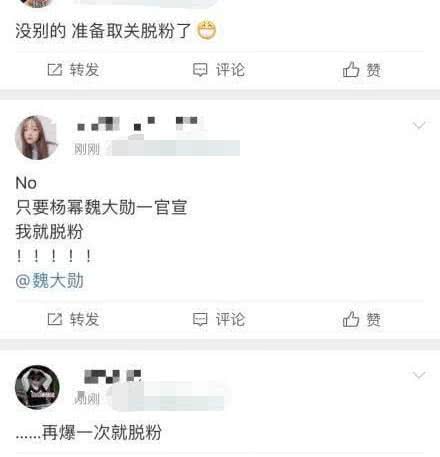Expand the chevron menu on the third post

(419, 375)
